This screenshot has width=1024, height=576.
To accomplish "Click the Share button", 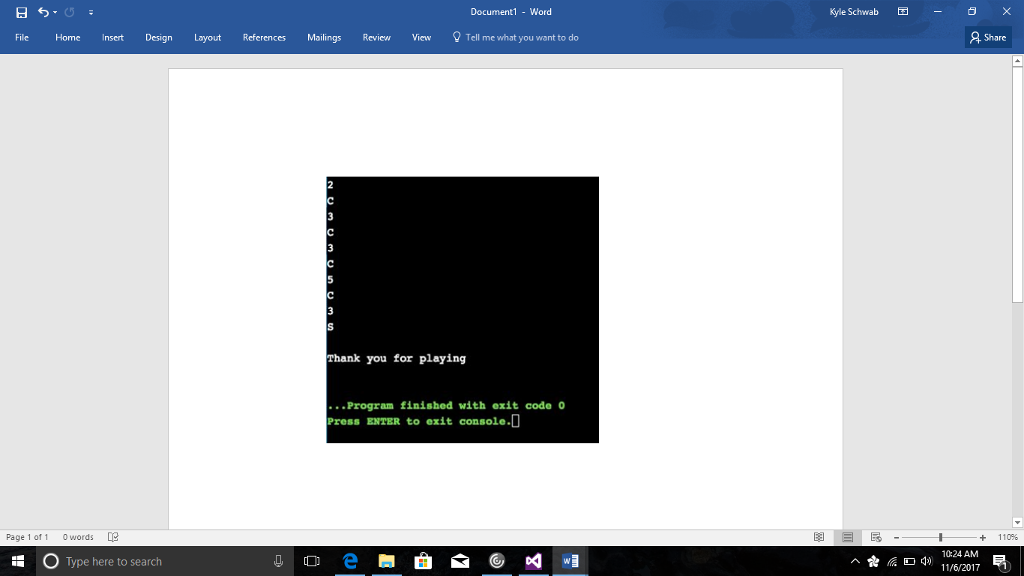I will click(x=988, y=37).
